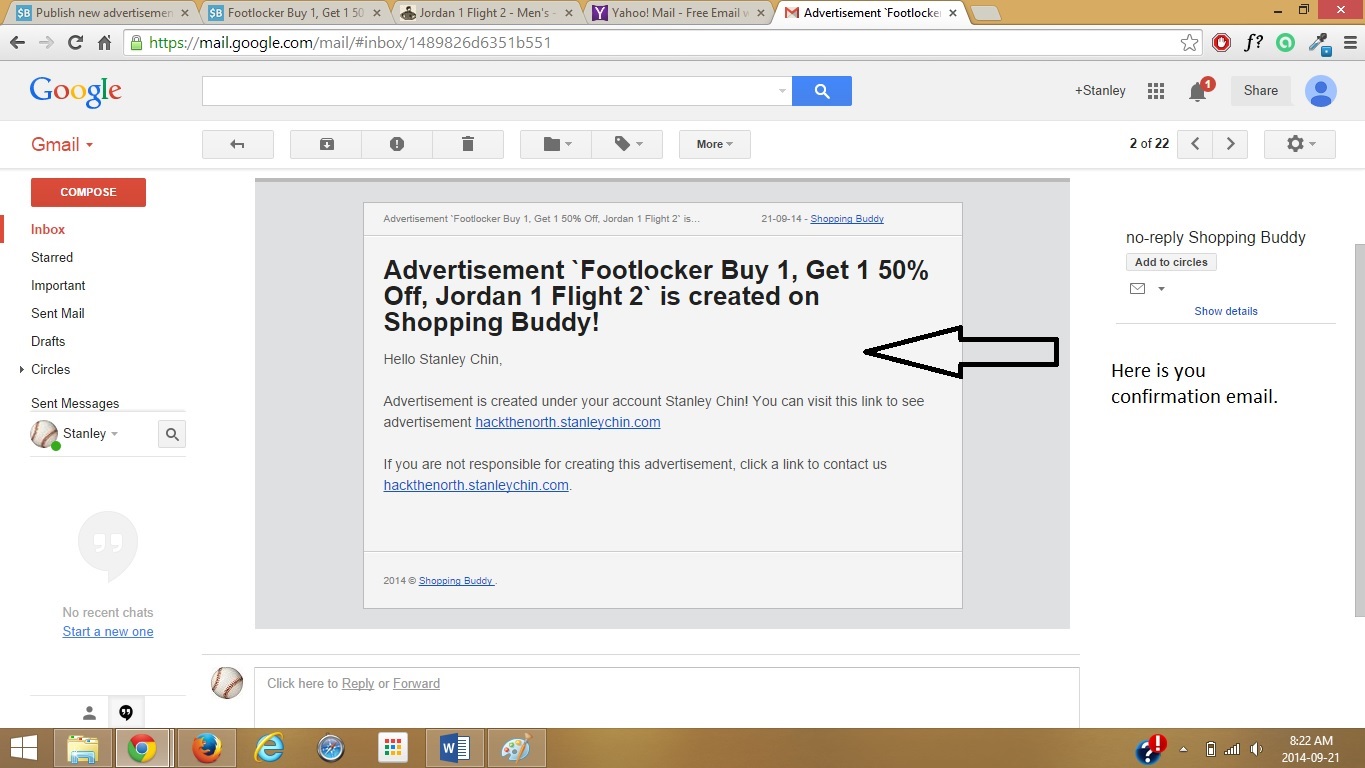
Task: Open the contact email options dropdown
Action: click(1161, 289)
